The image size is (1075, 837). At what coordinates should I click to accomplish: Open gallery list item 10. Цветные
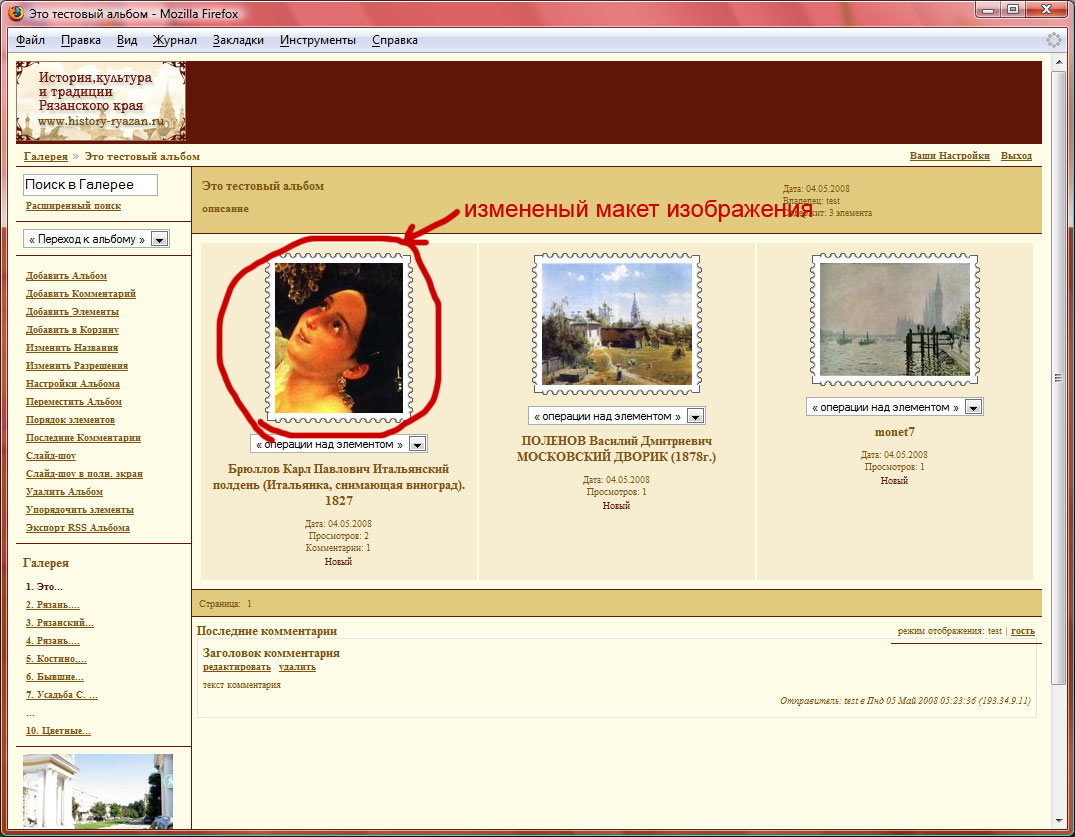click(x=58, y=731)
